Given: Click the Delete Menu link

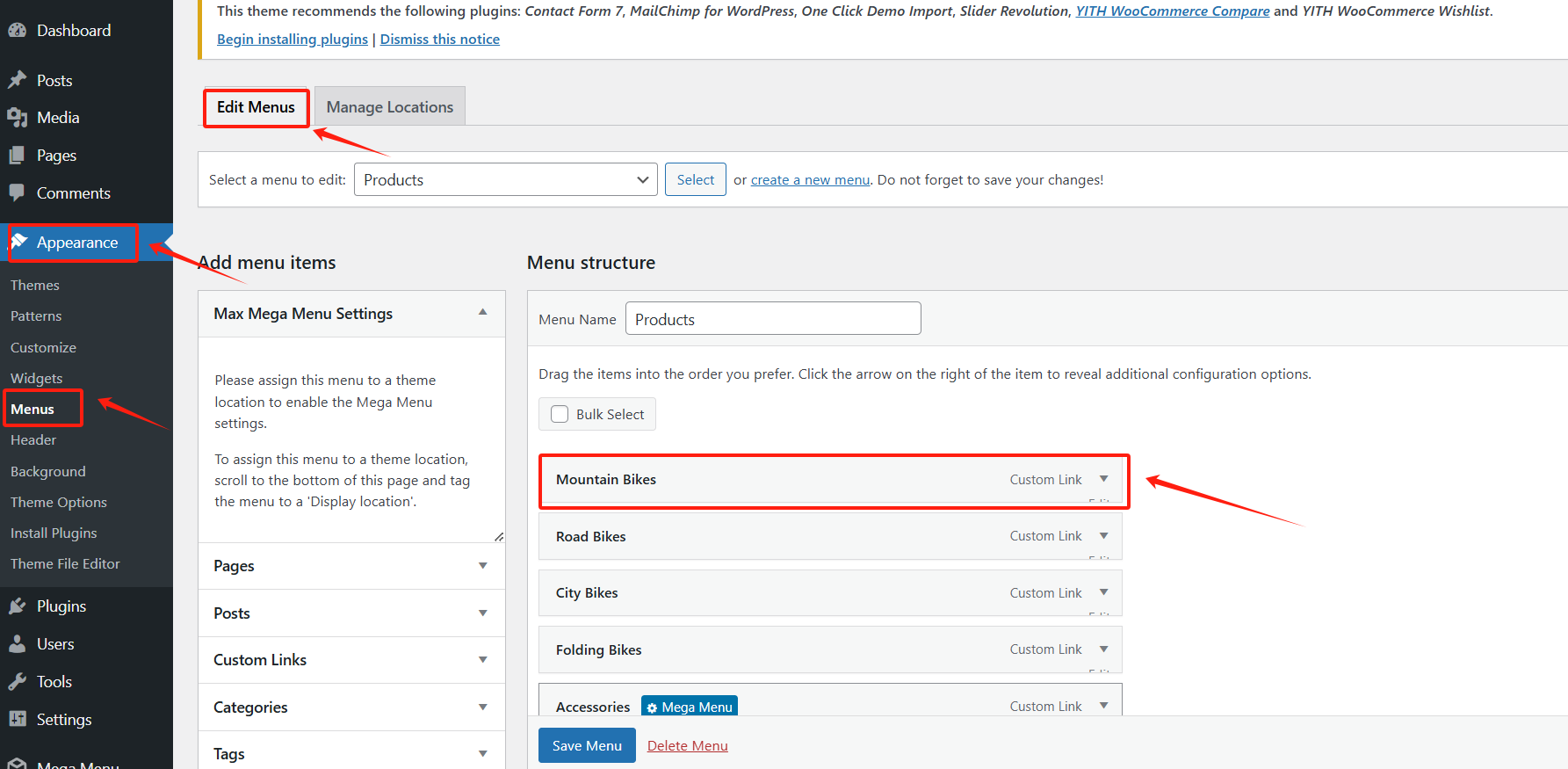Looking at the screenshot, I should (688, 745).
